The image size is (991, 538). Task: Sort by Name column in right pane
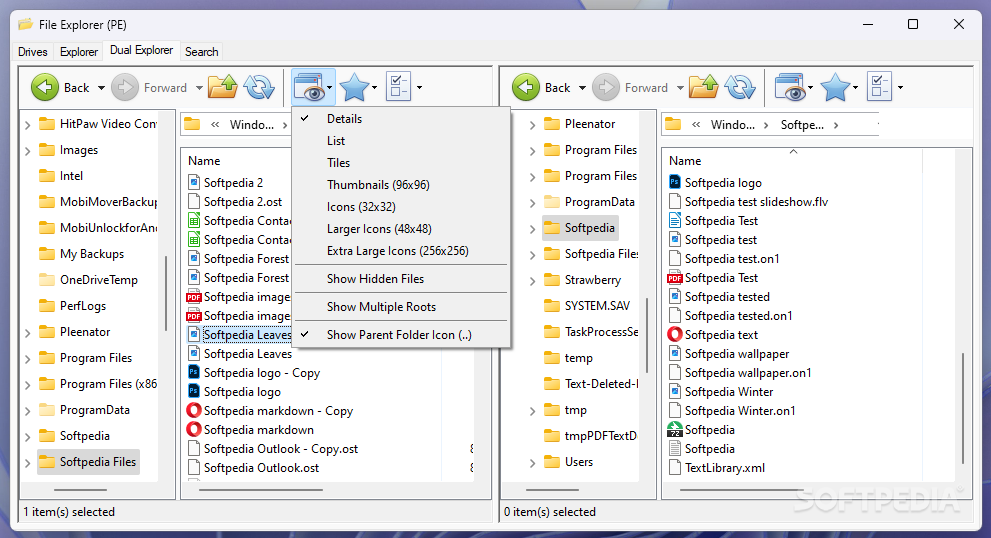793,161
